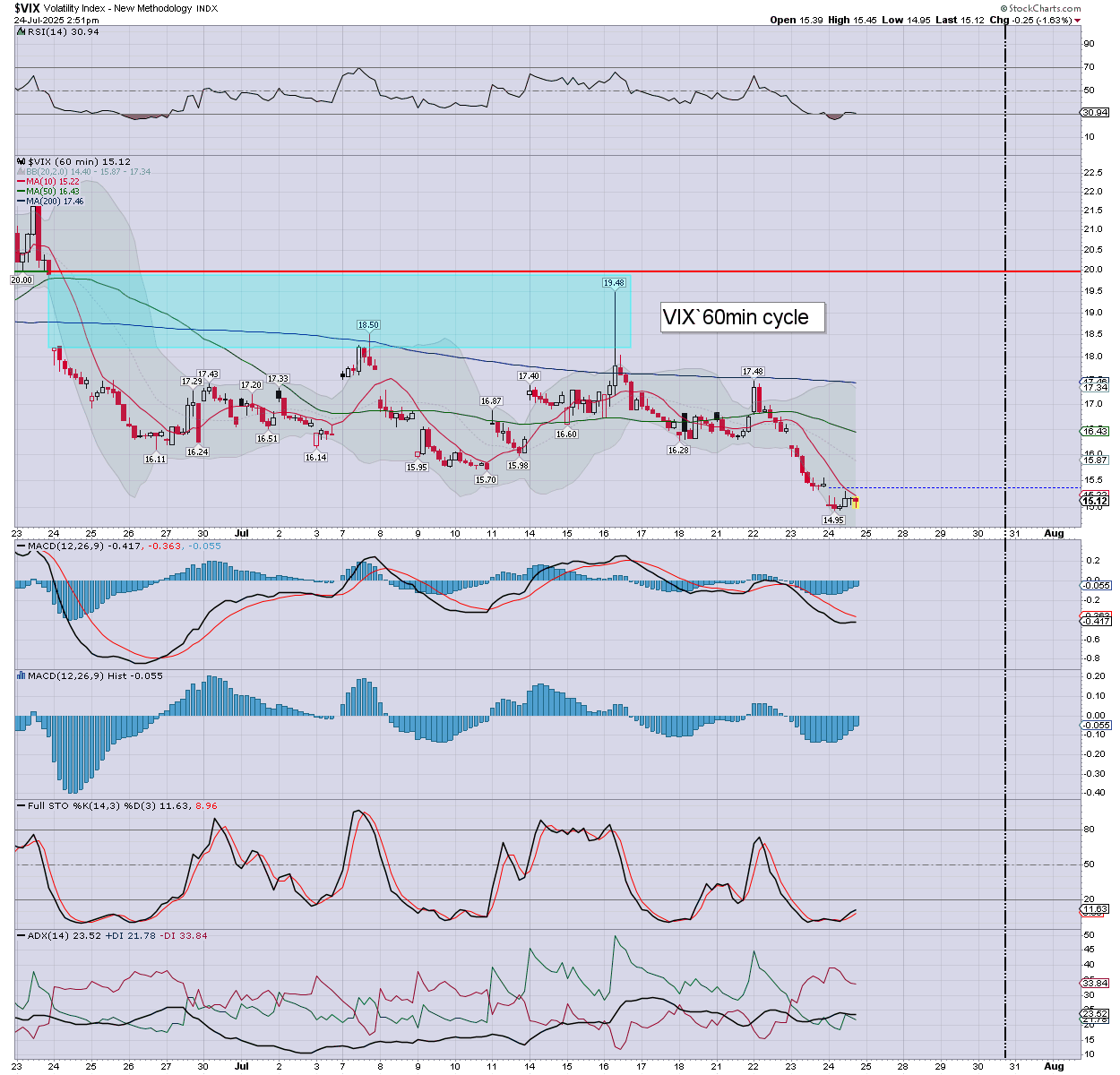Click the MACD(12,26,9) line legend marker
Screen dimensions: 1120x1075
(21, 546)
